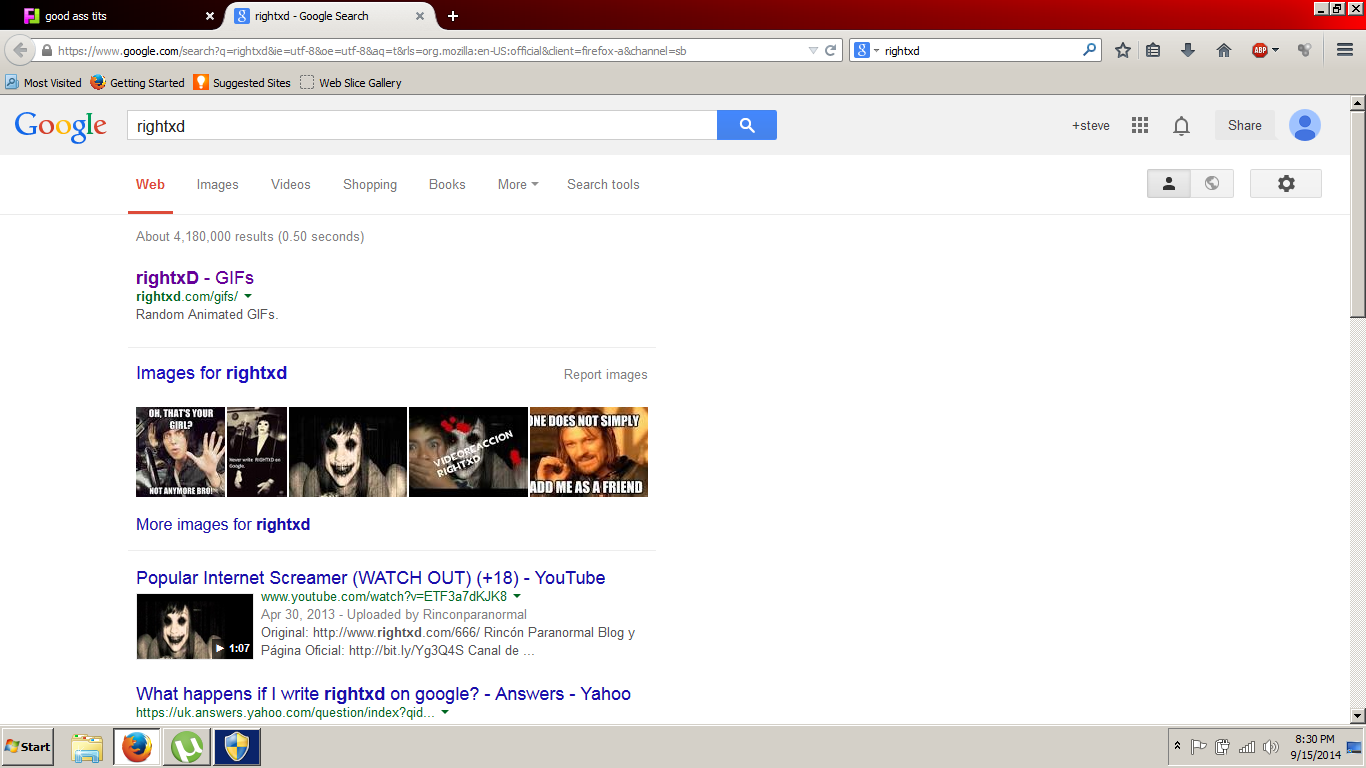Click the Google logo
This screenshot has height=768, width=1366.
[60, 126]
